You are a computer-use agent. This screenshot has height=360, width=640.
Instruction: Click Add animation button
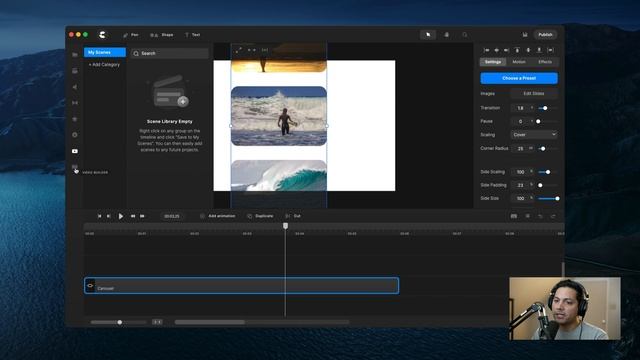(218, 216)
